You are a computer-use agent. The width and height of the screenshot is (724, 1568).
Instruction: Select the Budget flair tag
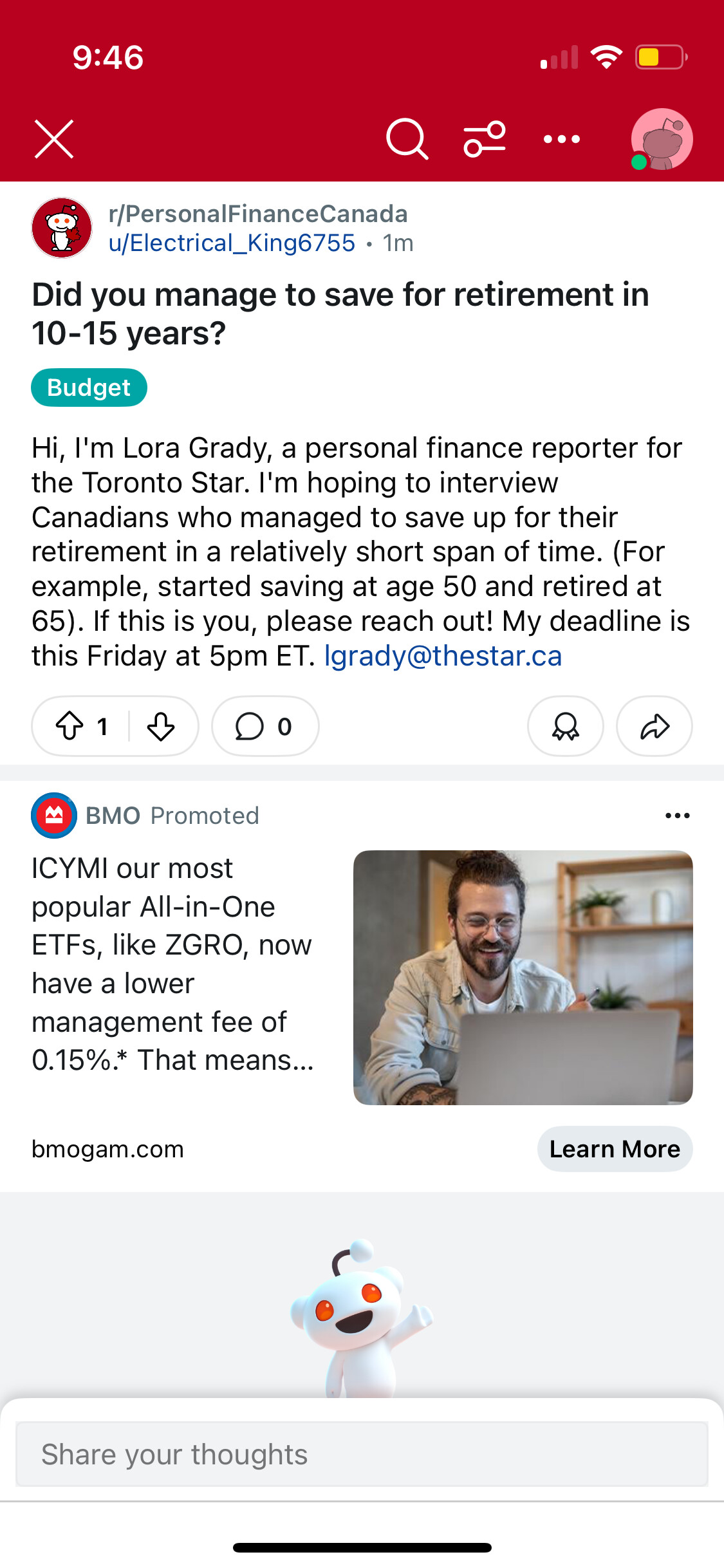[x=89, y=387]
